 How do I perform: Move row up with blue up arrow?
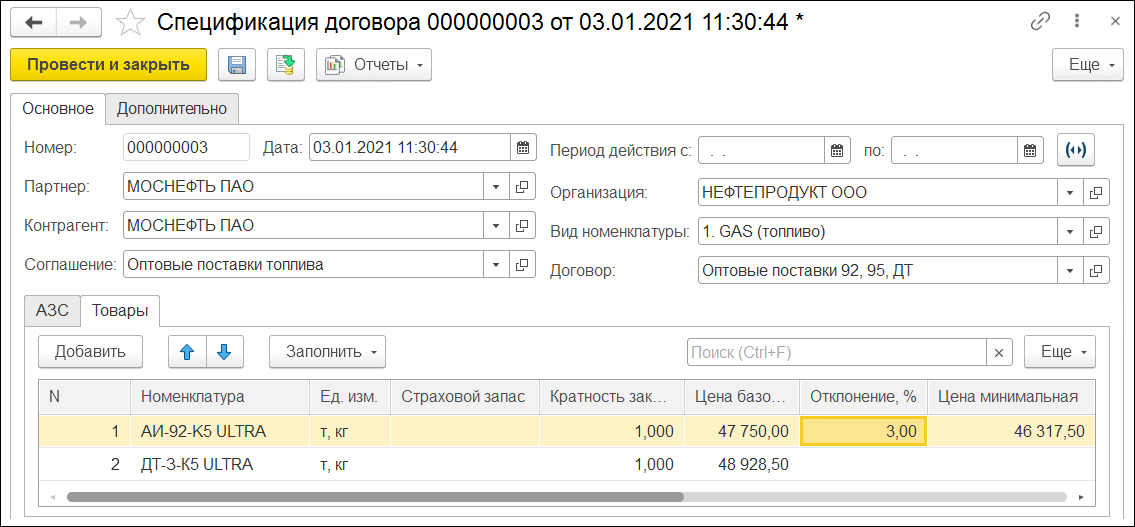187,352
